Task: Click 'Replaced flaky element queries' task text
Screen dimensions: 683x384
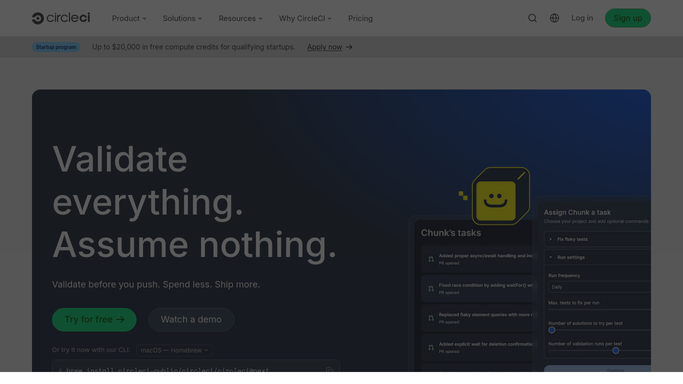Action: tap(485, 315)
